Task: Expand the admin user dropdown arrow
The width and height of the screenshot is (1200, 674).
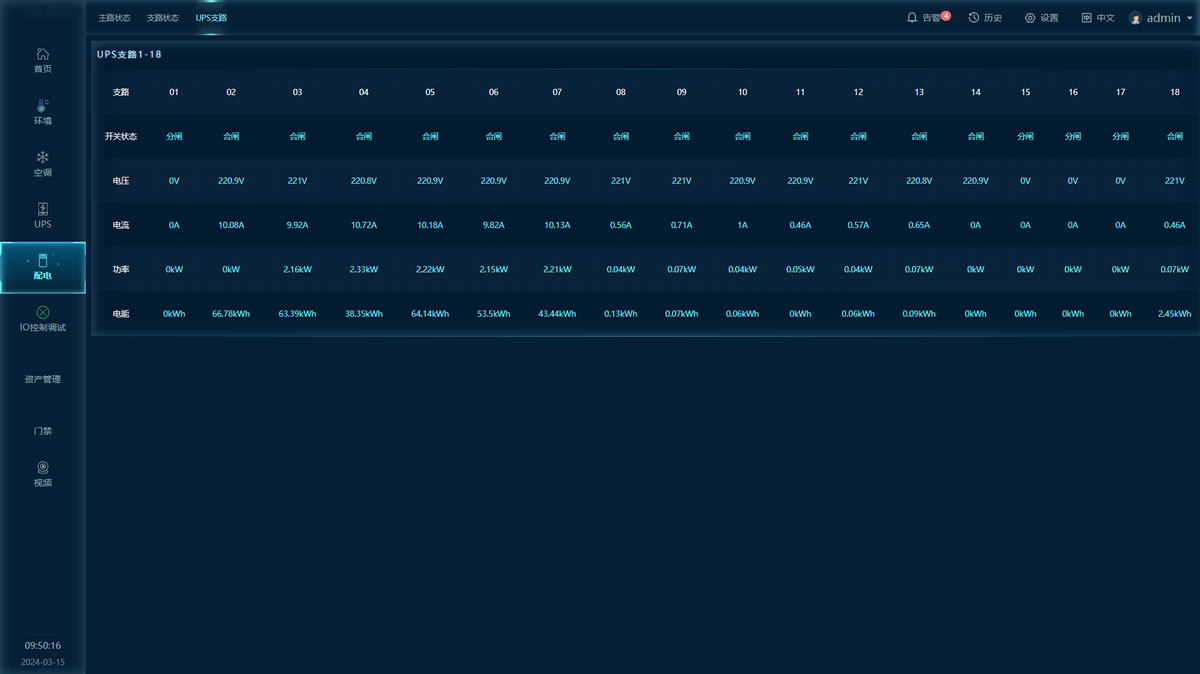Action: [x=1188, y=18]
